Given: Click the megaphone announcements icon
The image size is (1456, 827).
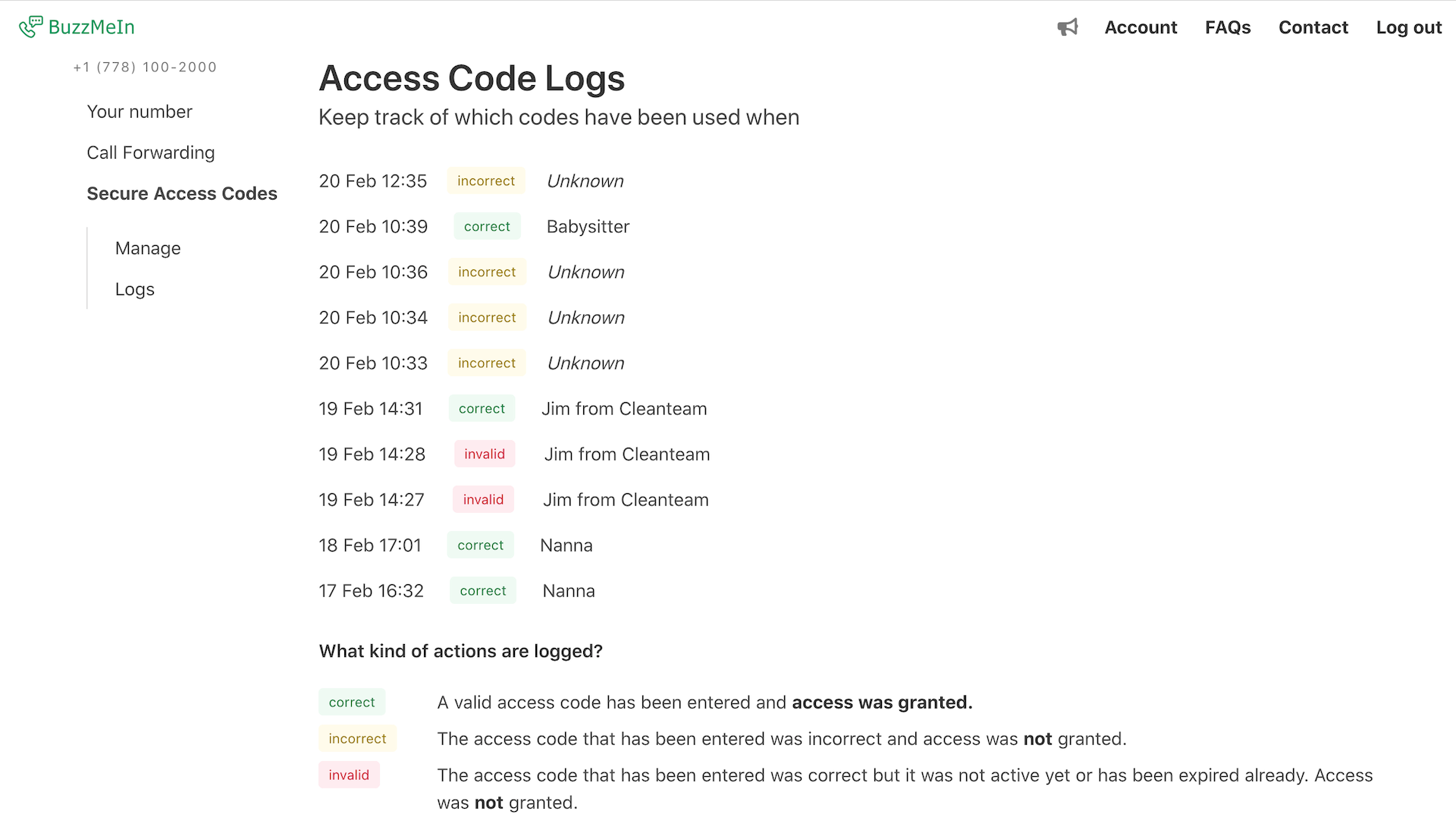Looking at the screenshot, I should point(1067,27).
